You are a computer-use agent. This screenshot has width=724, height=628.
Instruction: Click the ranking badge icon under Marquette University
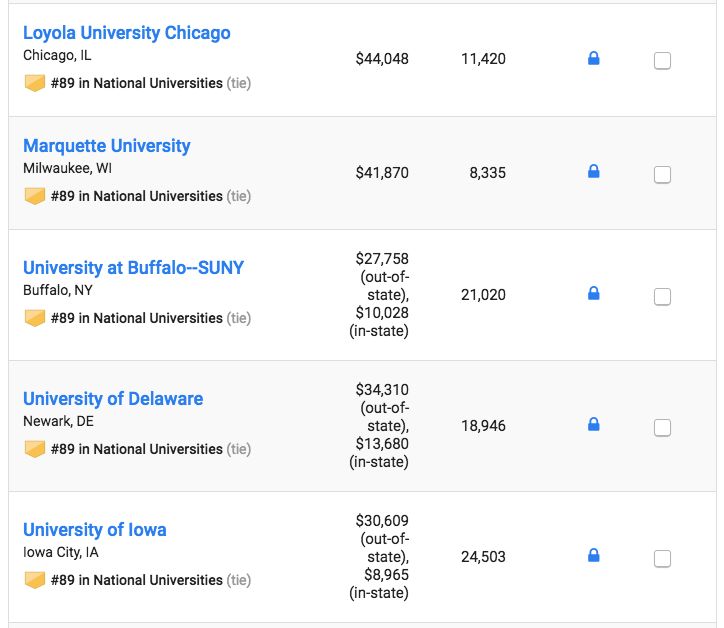(x=35, y=196)
